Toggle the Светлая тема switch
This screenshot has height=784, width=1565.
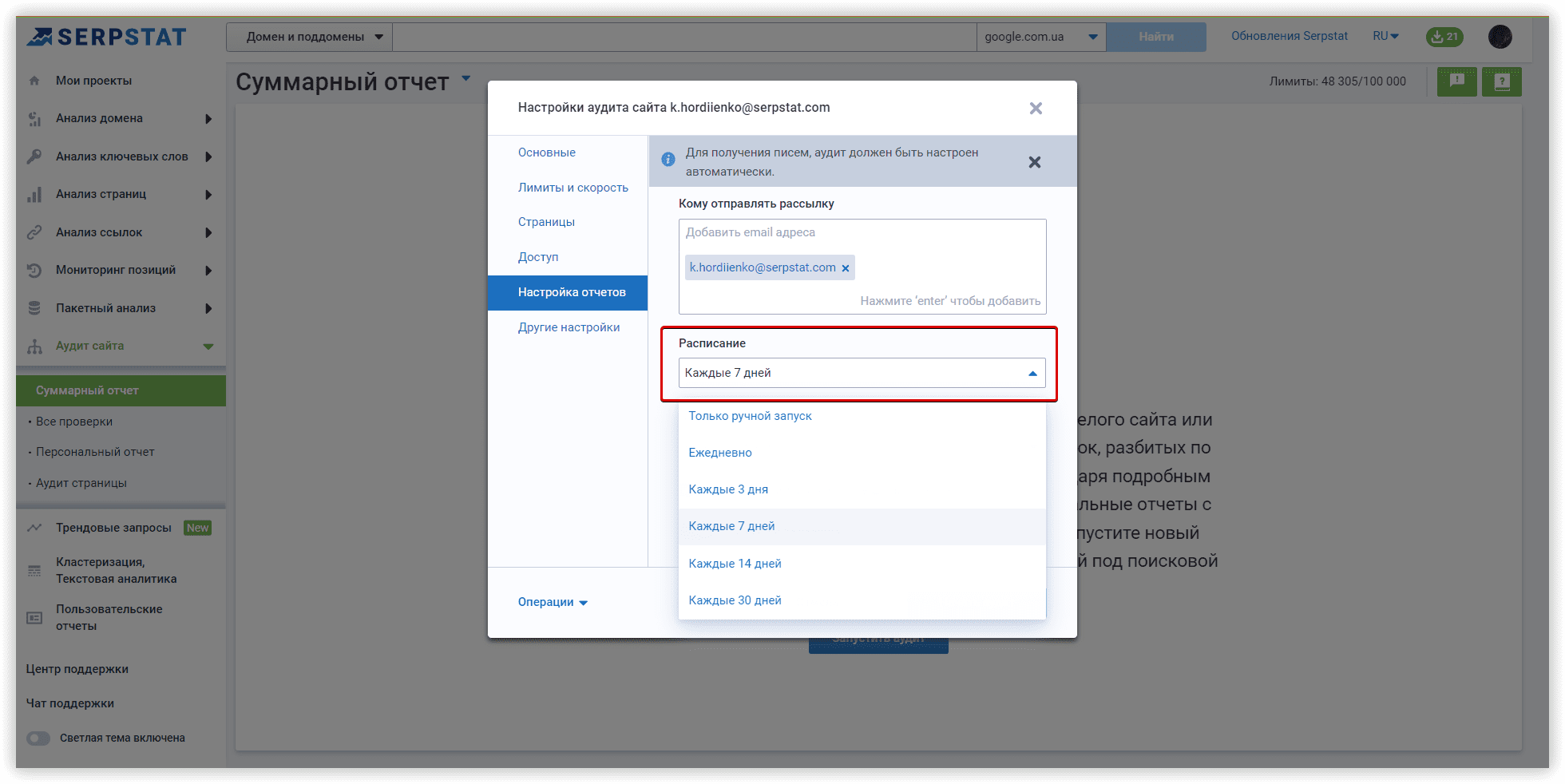(38, 738)
